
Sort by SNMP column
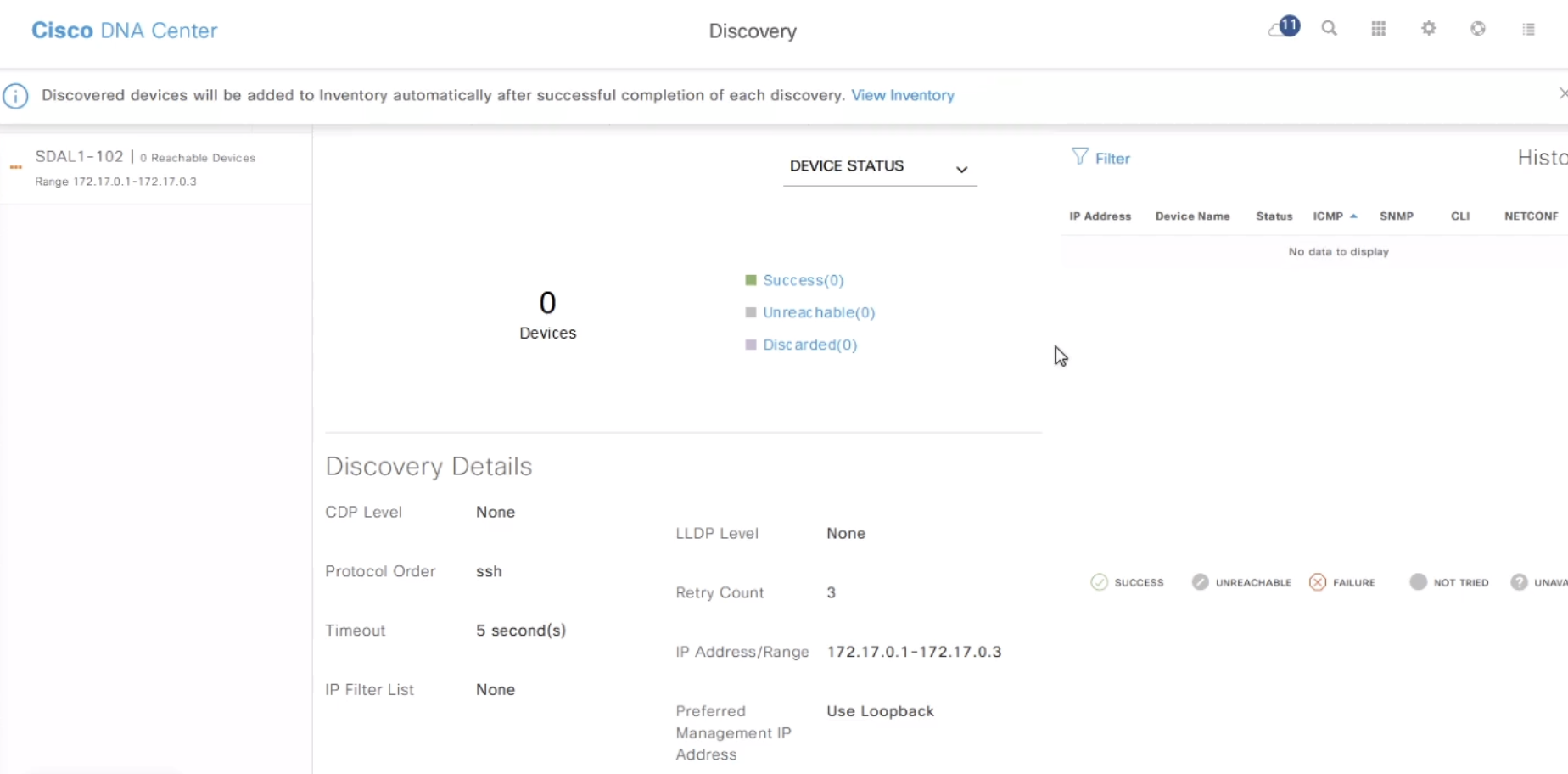click(1396, 216)
